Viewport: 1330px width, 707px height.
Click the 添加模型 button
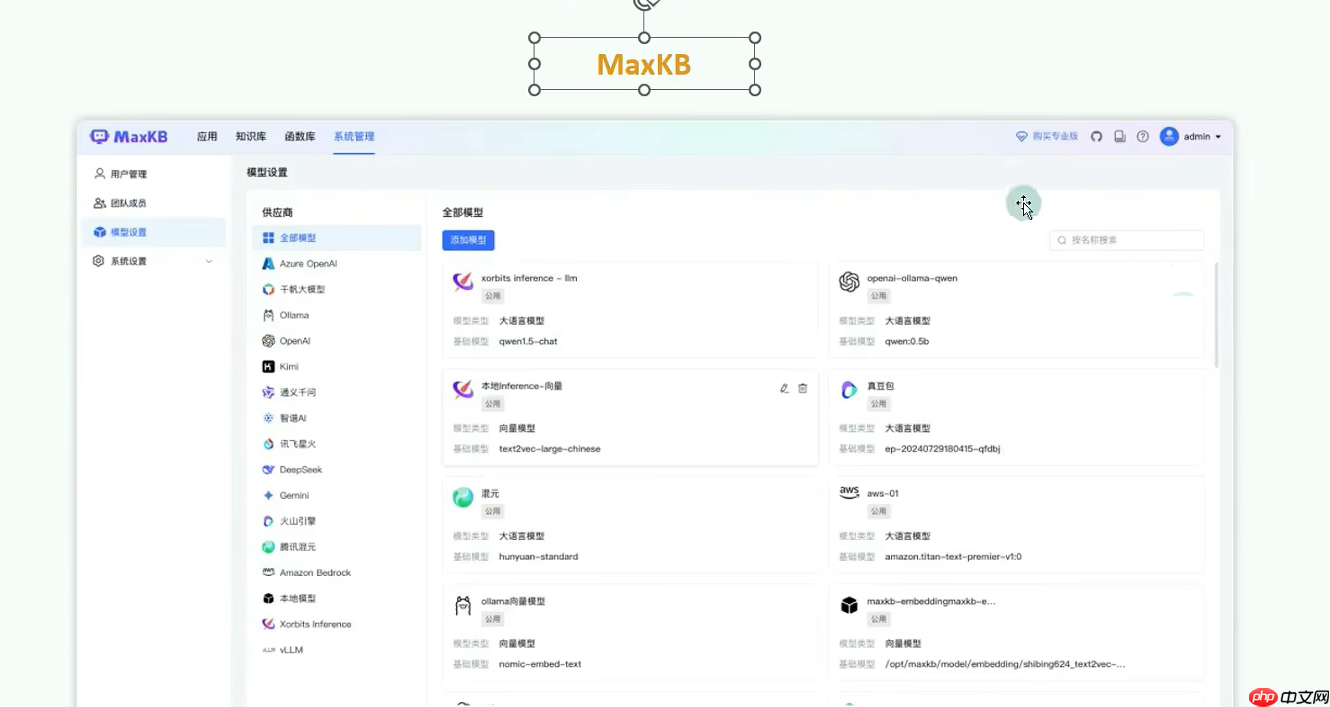(x=467, y=240)
